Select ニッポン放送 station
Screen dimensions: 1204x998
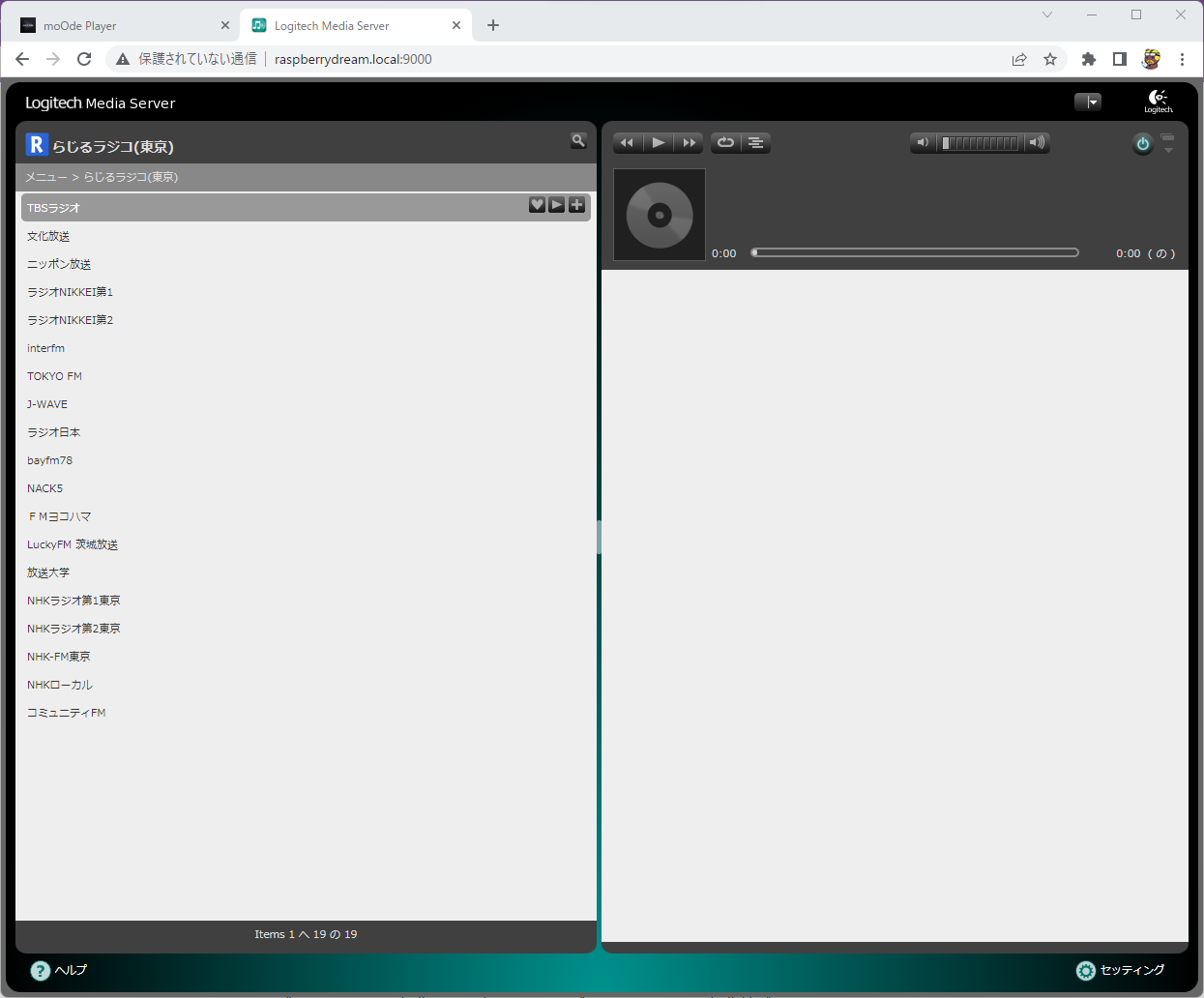pyautogui.click(x=306, y=264)
